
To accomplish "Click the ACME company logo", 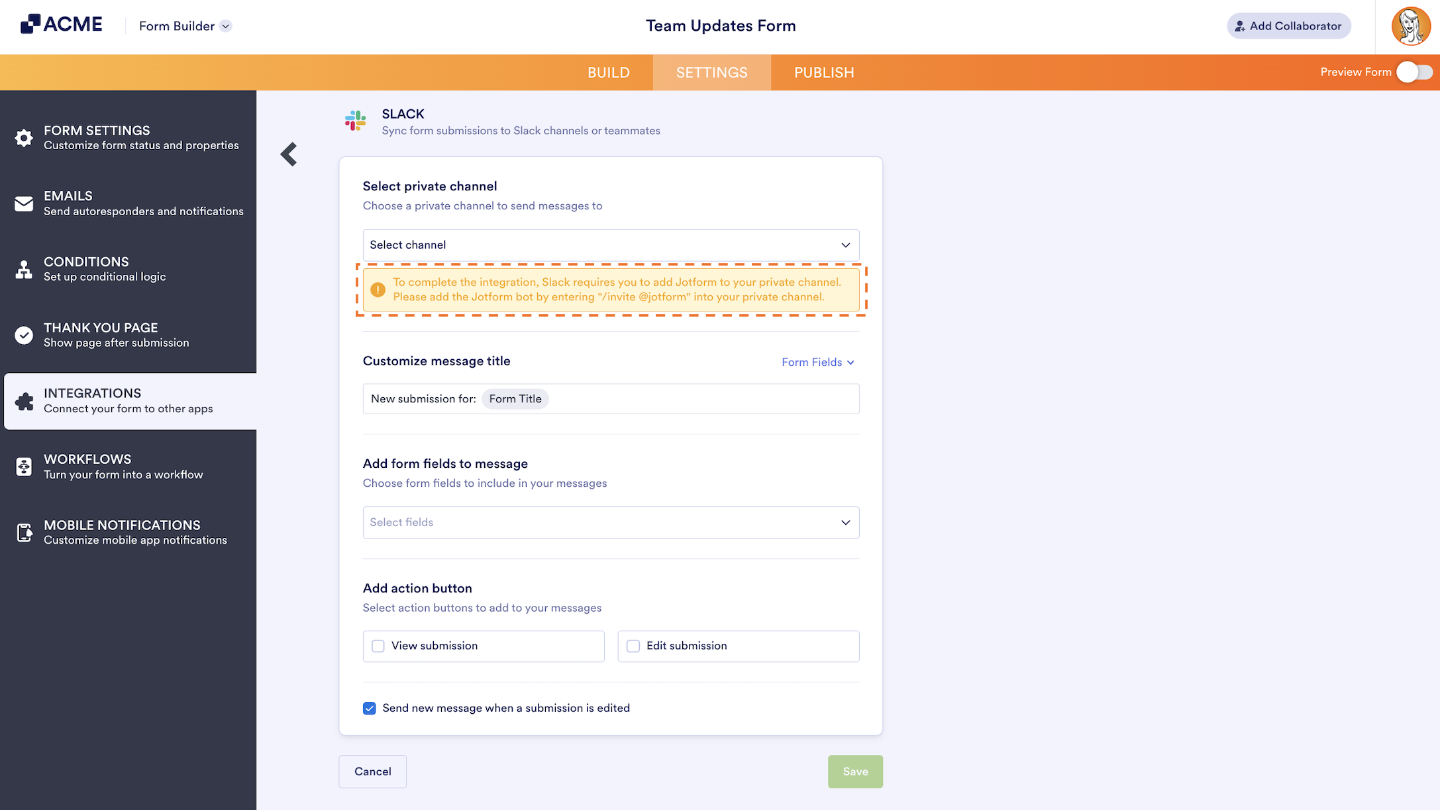I will pyautogui.click(x=62, y=24).
